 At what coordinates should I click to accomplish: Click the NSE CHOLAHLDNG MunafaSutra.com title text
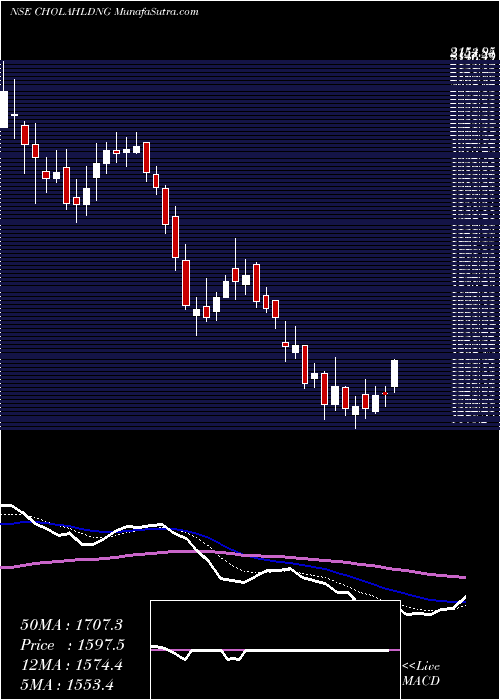pos(104,12)
